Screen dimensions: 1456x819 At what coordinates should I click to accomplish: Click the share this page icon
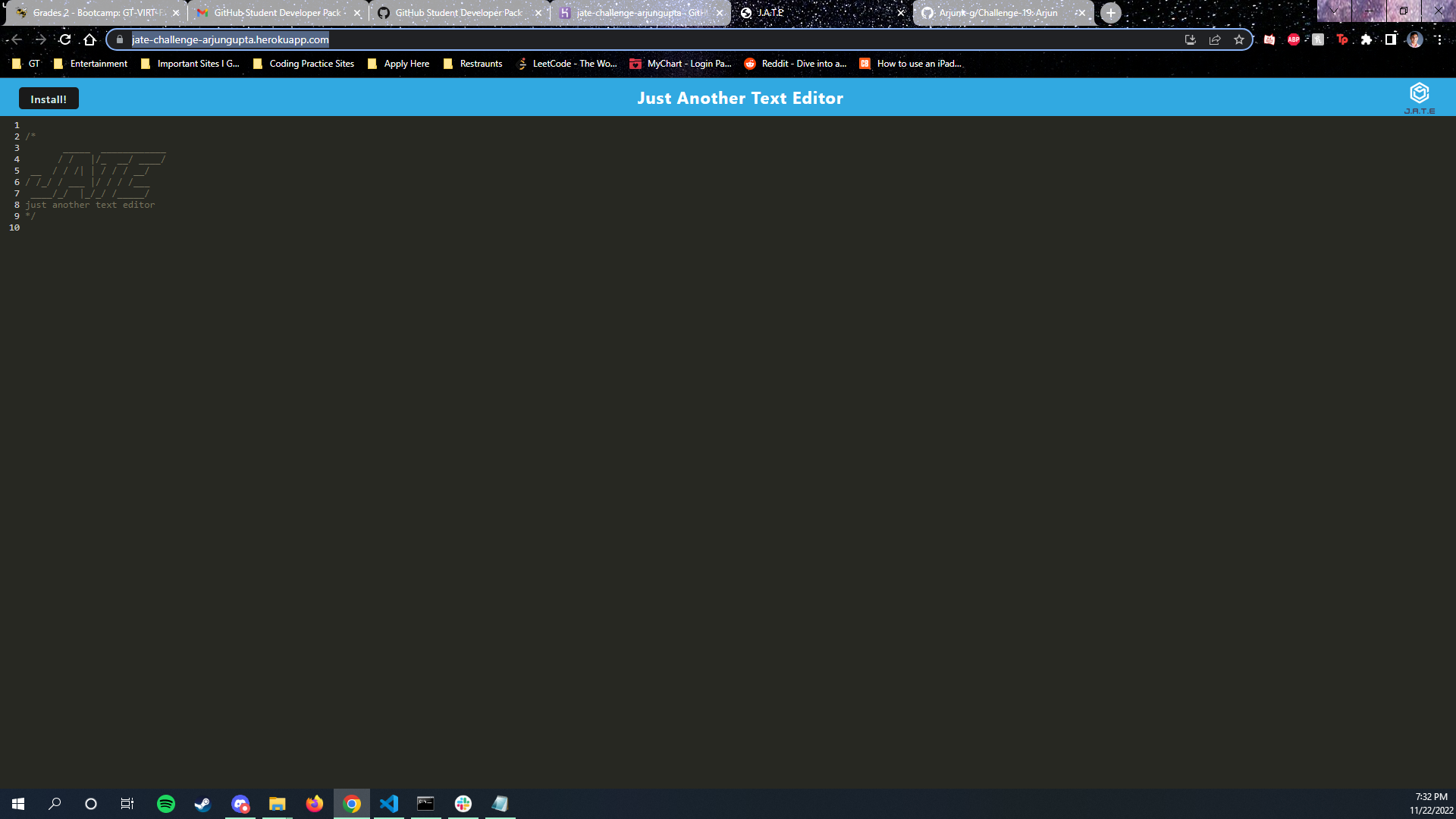point(1215,39)
